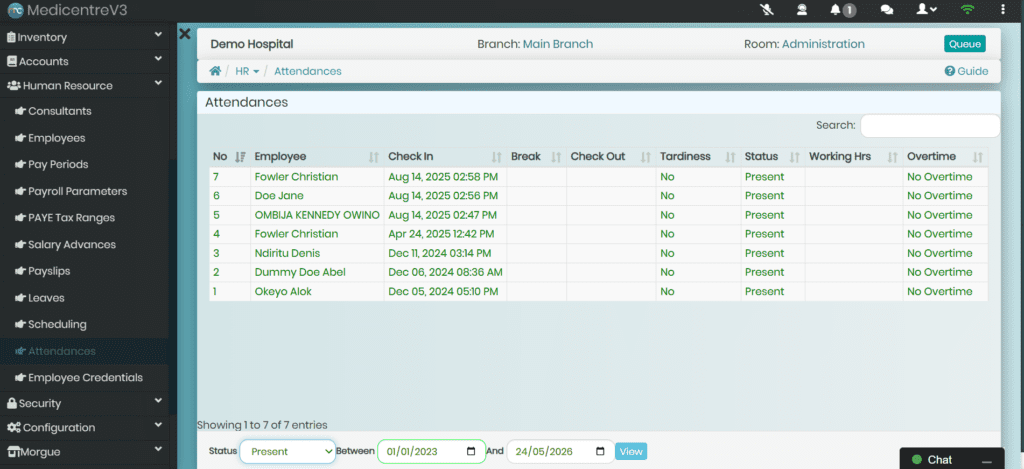Open Salary Advances menu item
This screenshot has height=469, width=1024.
(72, 244)
